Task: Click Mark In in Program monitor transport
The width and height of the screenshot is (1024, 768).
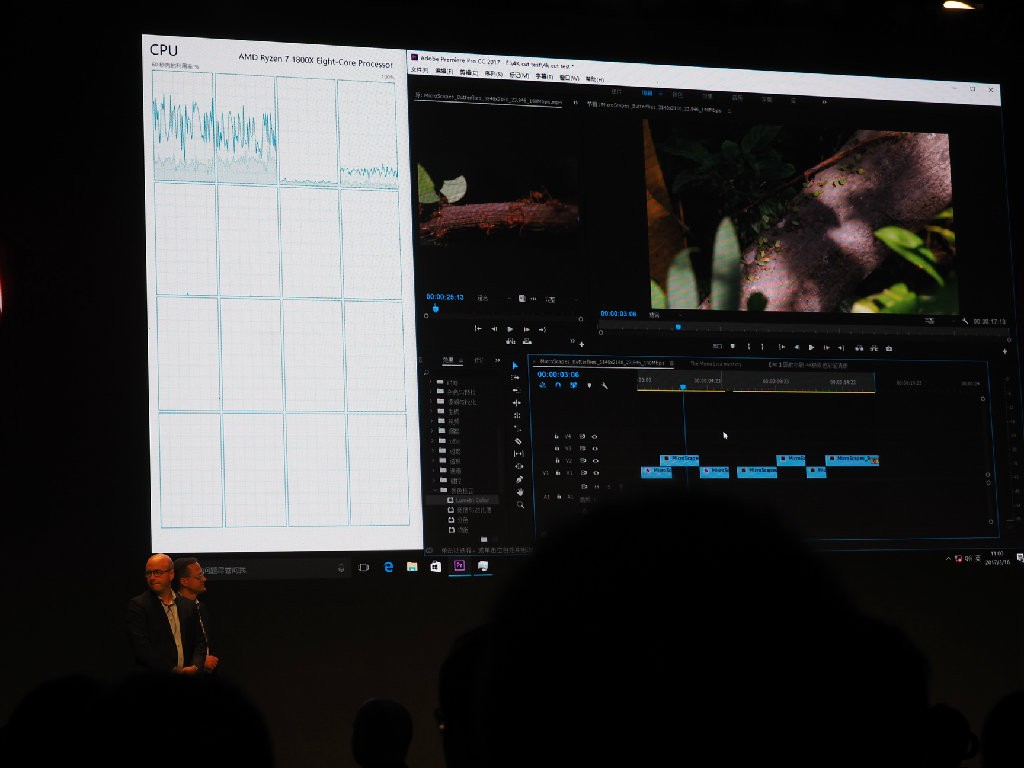Action: pyautogui.click(x=748, y=347)
